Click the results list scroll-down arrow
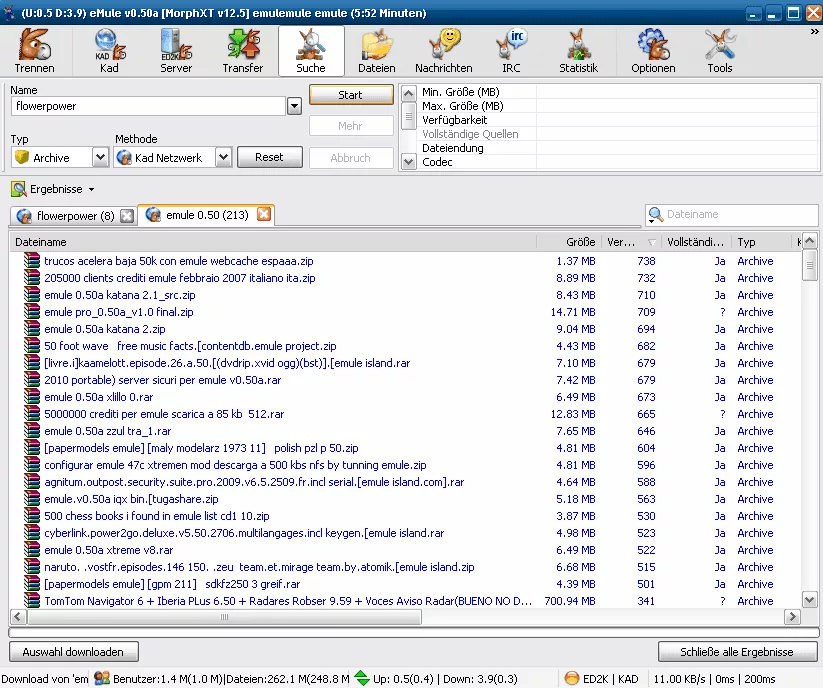The height and width of the screenshot is (688, 823). click(809, 599)
